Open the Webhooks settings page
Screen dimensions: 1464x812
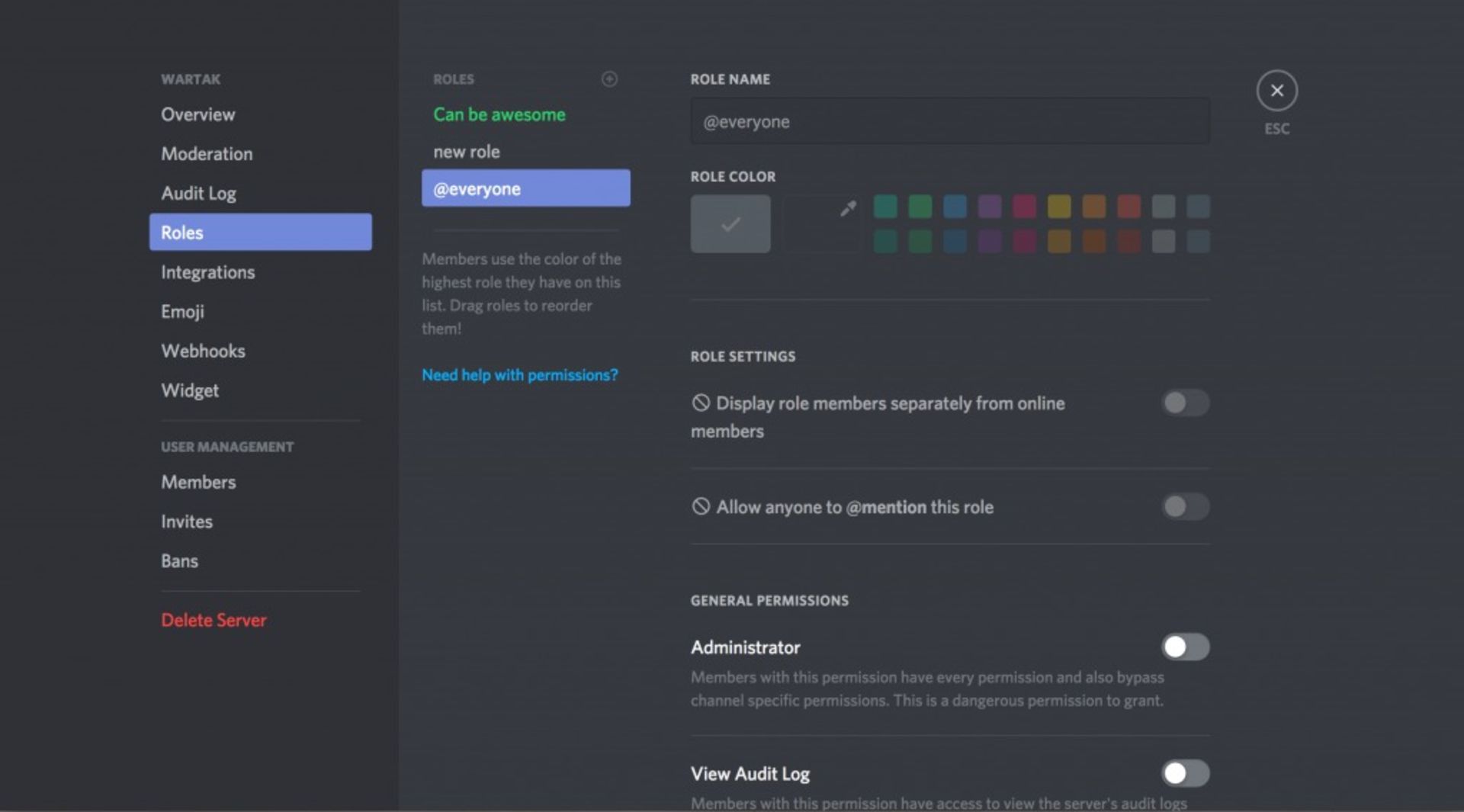(x=203, y=351)
